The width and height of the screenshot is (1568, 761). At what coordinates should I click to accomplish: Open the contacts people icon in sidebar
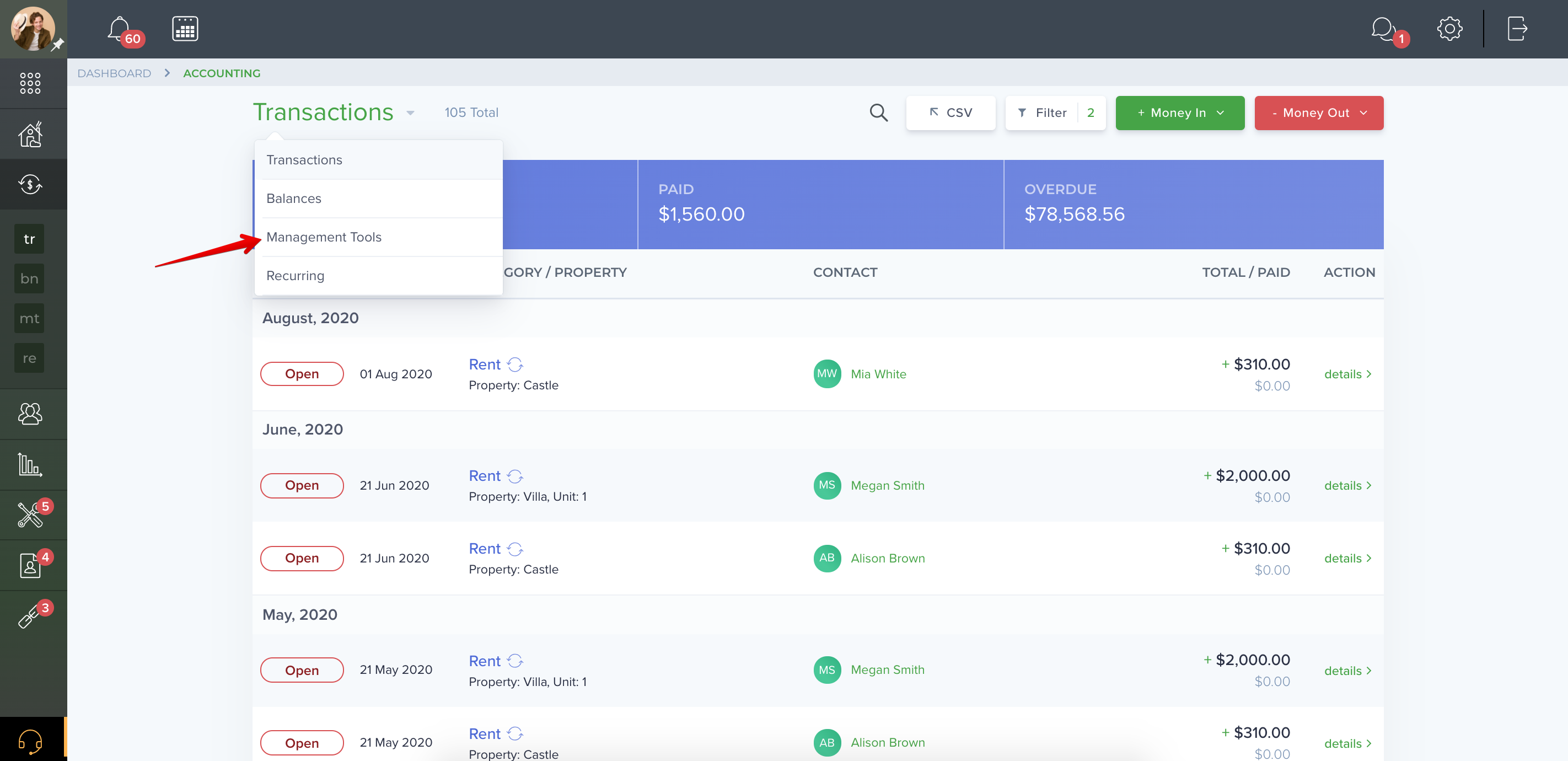pyautogui.click(x=30, y=414)
